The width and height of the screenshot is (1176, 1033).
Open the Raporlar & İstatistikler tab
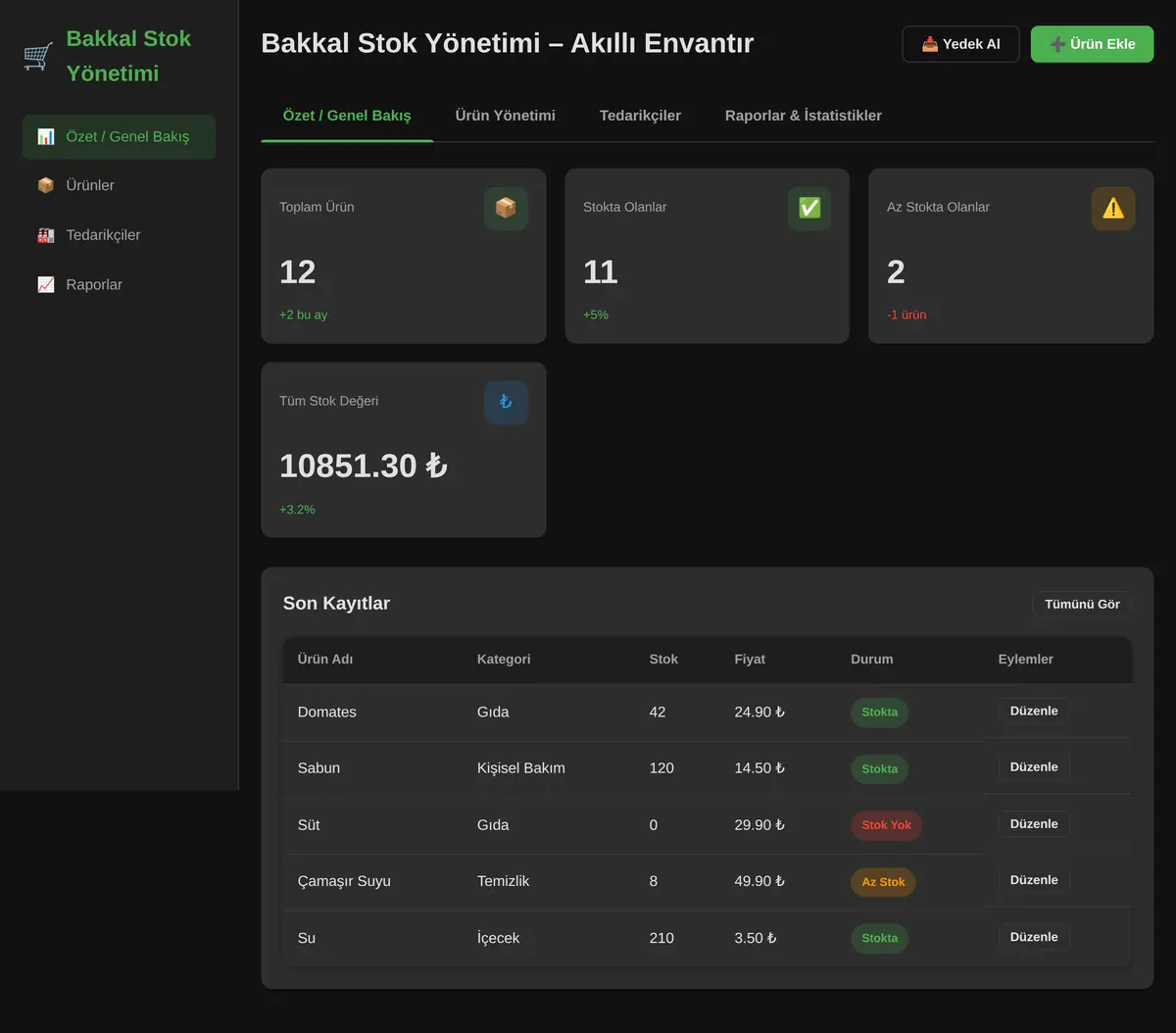[804, 116]
